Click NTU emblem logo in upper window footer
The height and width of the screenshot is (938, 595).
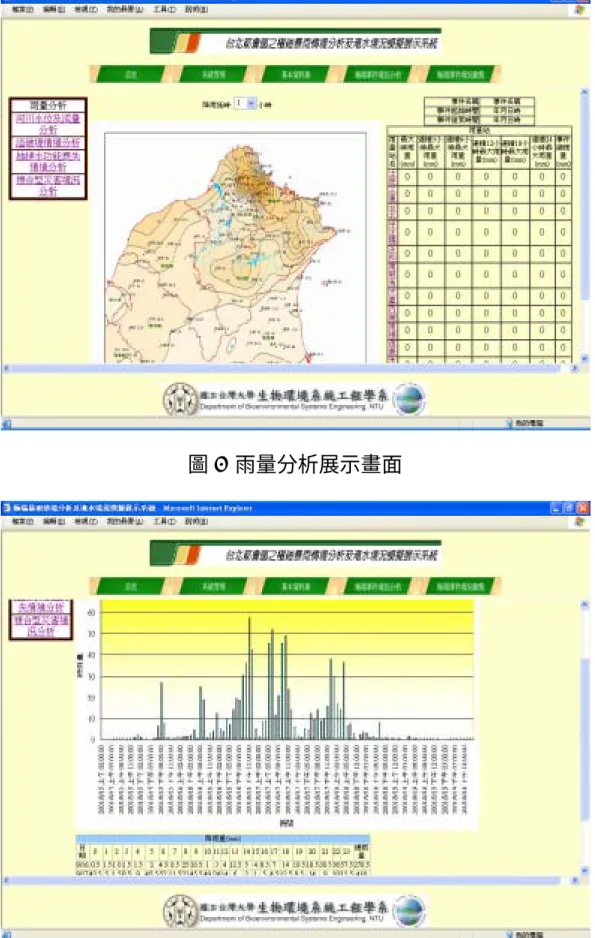[x=181, y=399]
